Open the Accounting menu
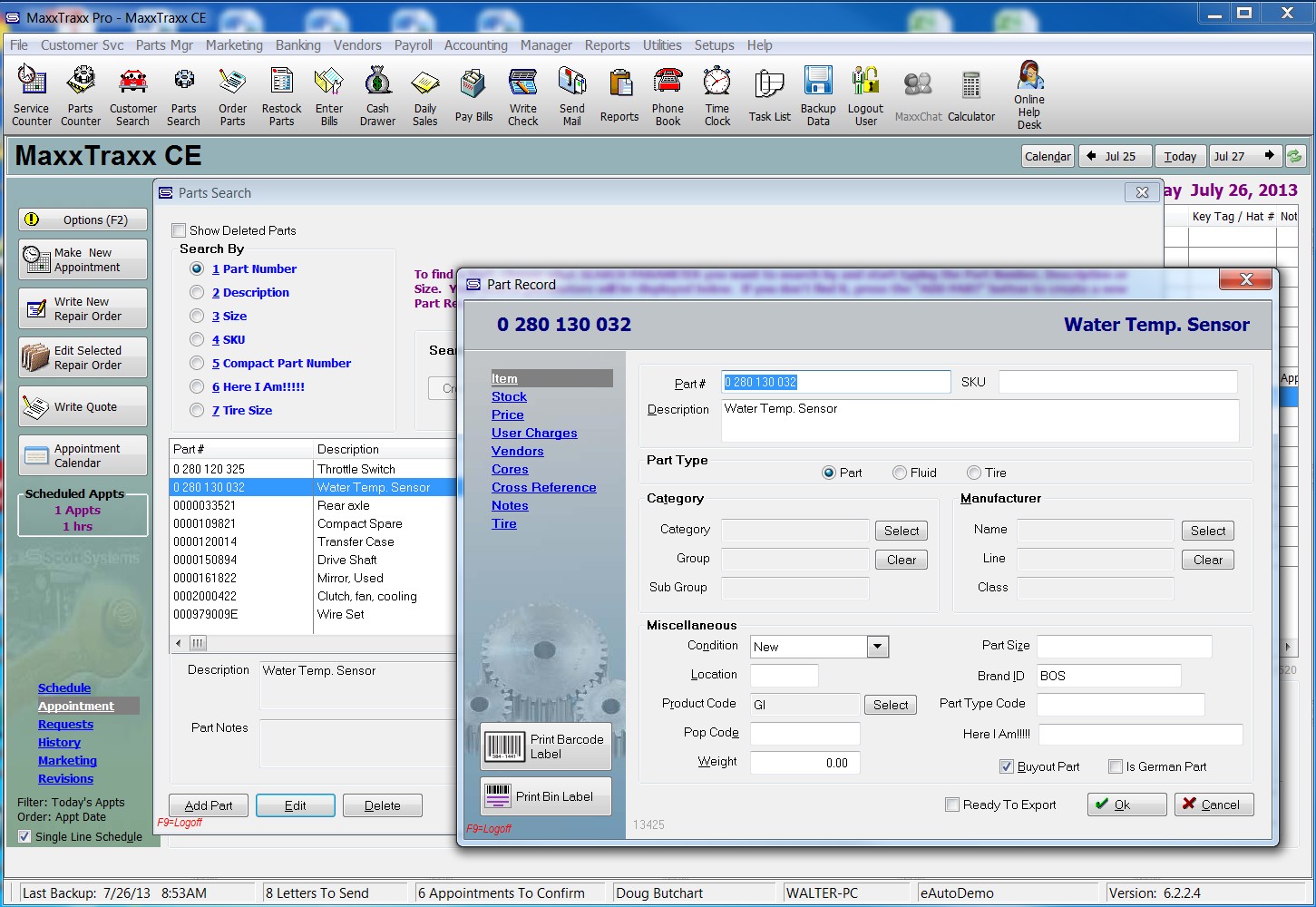This screenshot has height=907, width=1316. (476, 44)
